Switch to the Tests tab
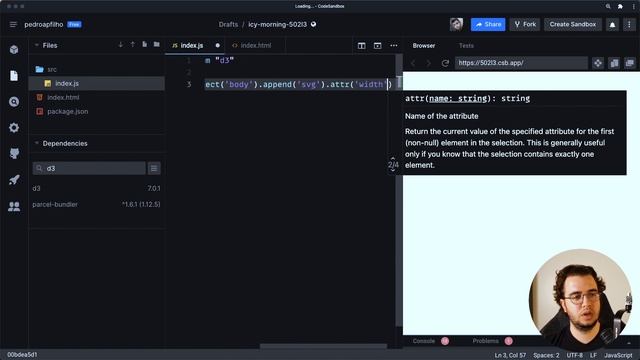This screenshot has width=640, height=360. tap(466, 45)
